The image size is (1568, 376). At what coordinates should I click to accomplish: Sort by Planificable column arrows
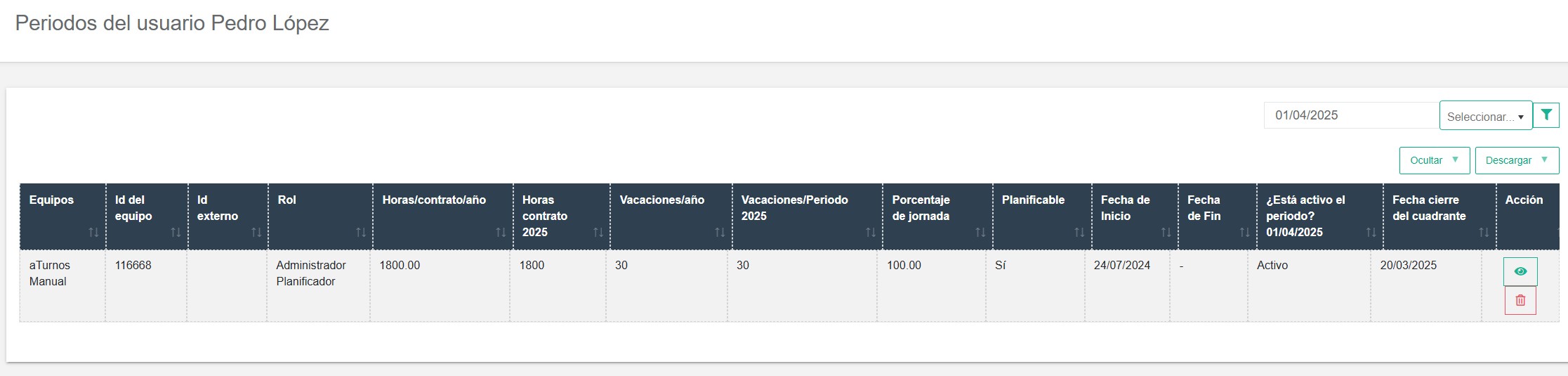pos(1079,233)
